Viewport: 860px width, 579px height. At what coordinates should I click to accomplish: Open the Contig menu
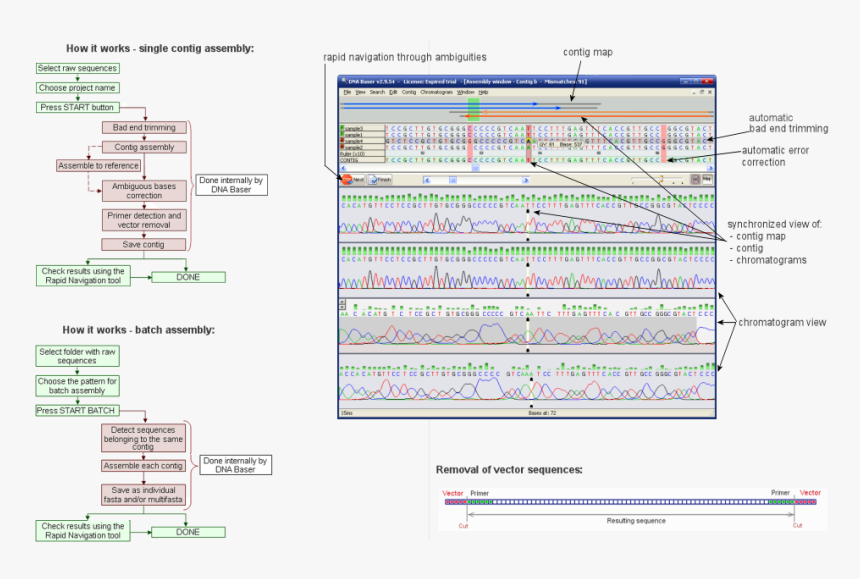(x=409, y=92)
